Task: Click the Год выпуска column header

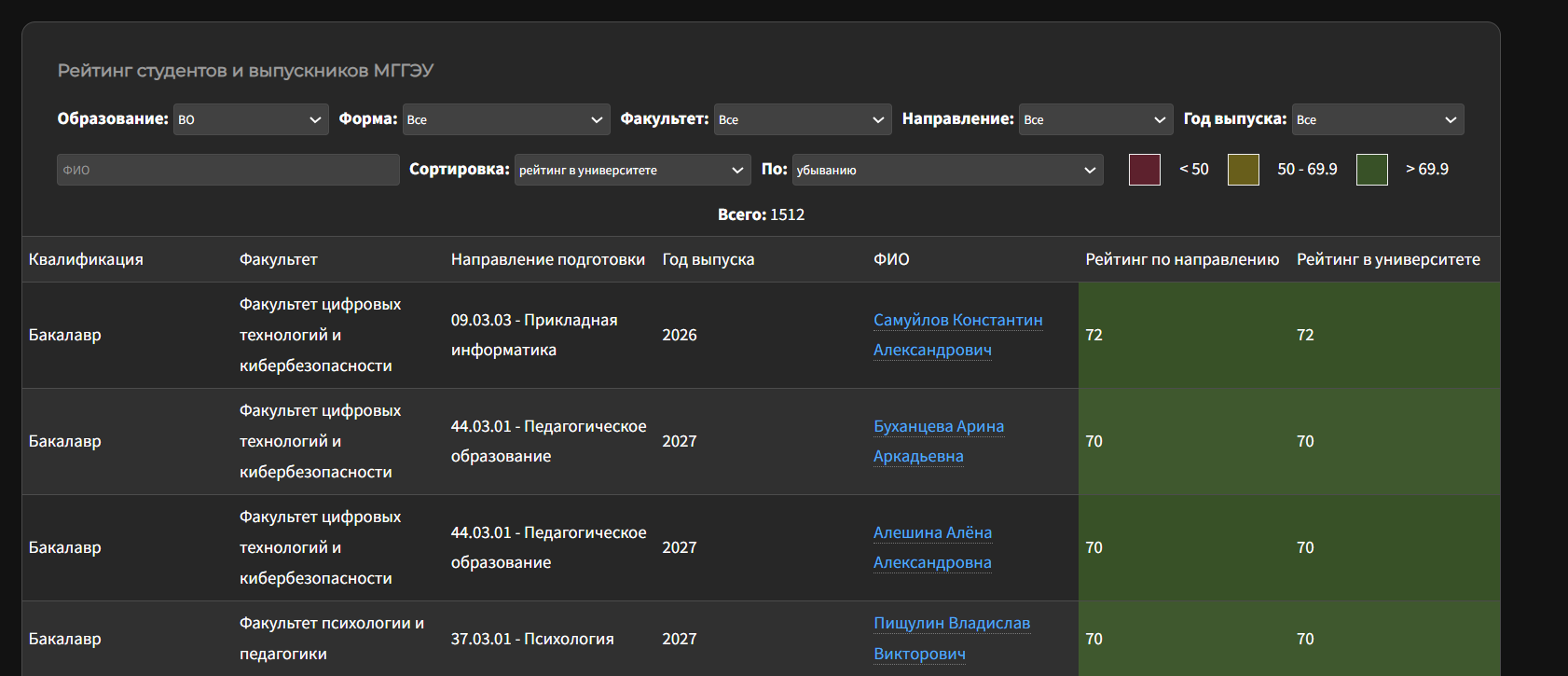Action: coord(708,259)
